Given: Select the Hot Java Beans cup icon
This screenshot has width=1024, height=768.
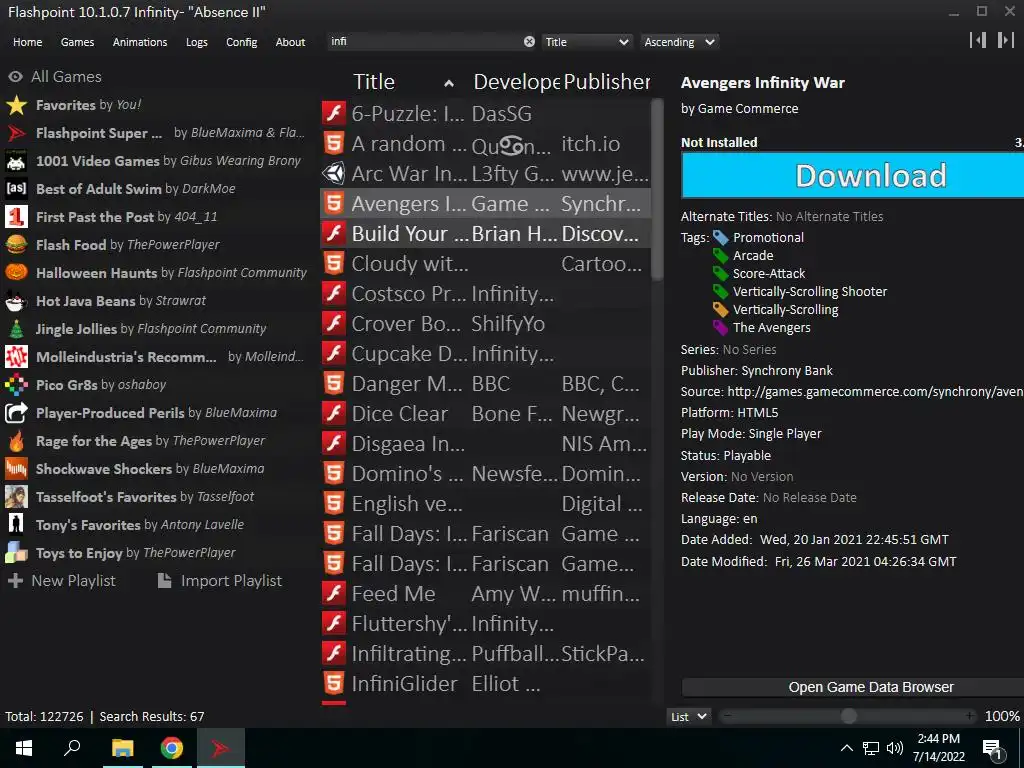Looking at the screenshot, I should click(16, 301).
